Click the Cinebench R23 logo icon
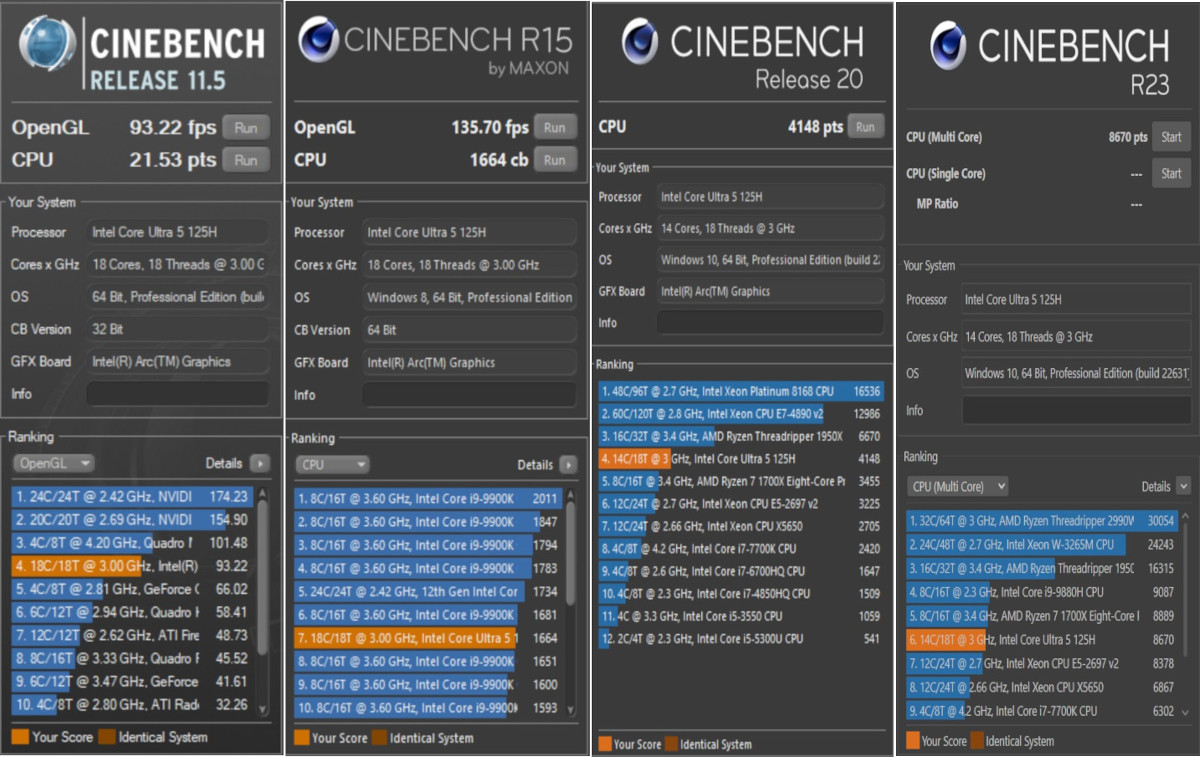The image size is (1200, 757). [x=947, y=44]
